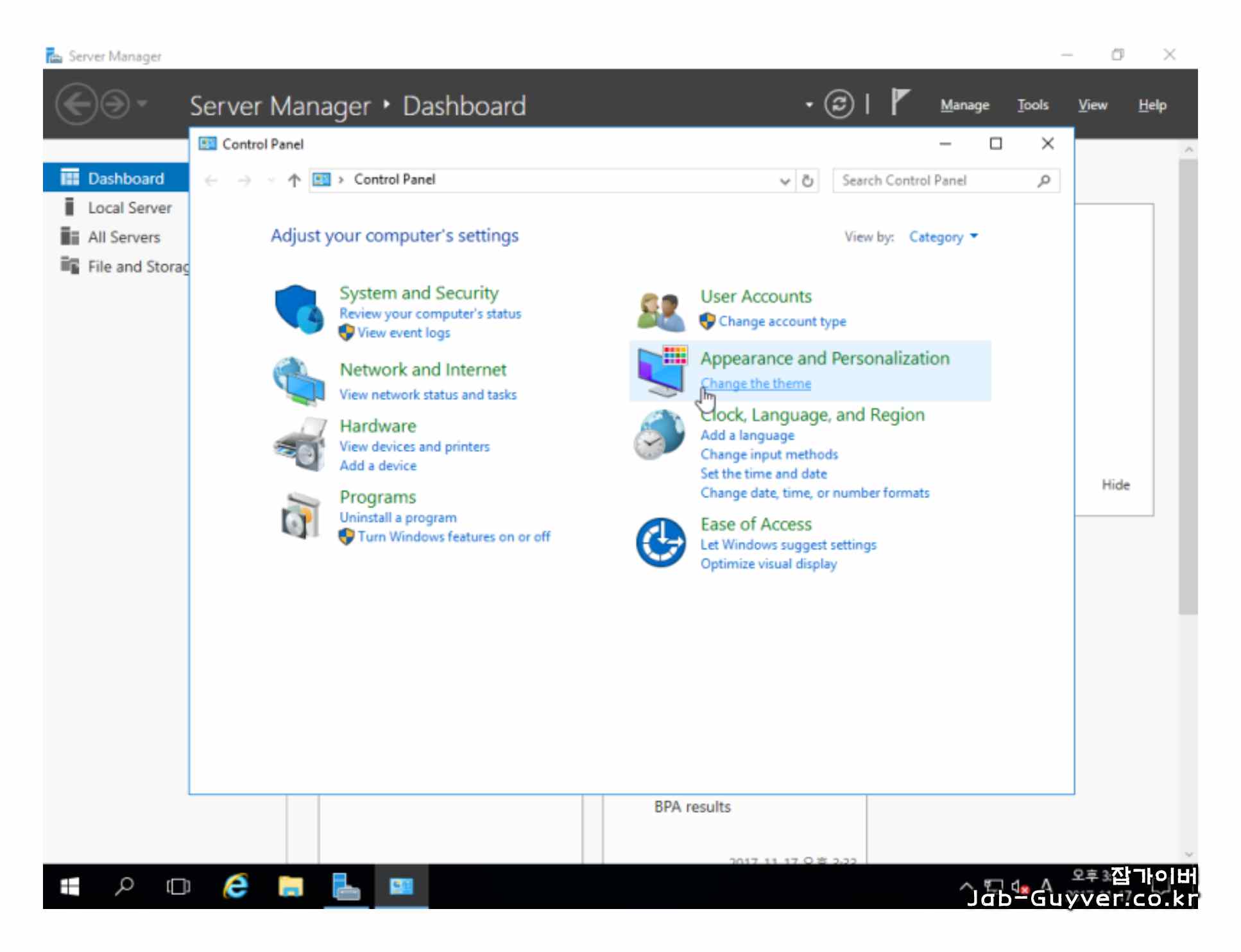
Task: Click the Programs disc box icon
Action: pos(300,516)
